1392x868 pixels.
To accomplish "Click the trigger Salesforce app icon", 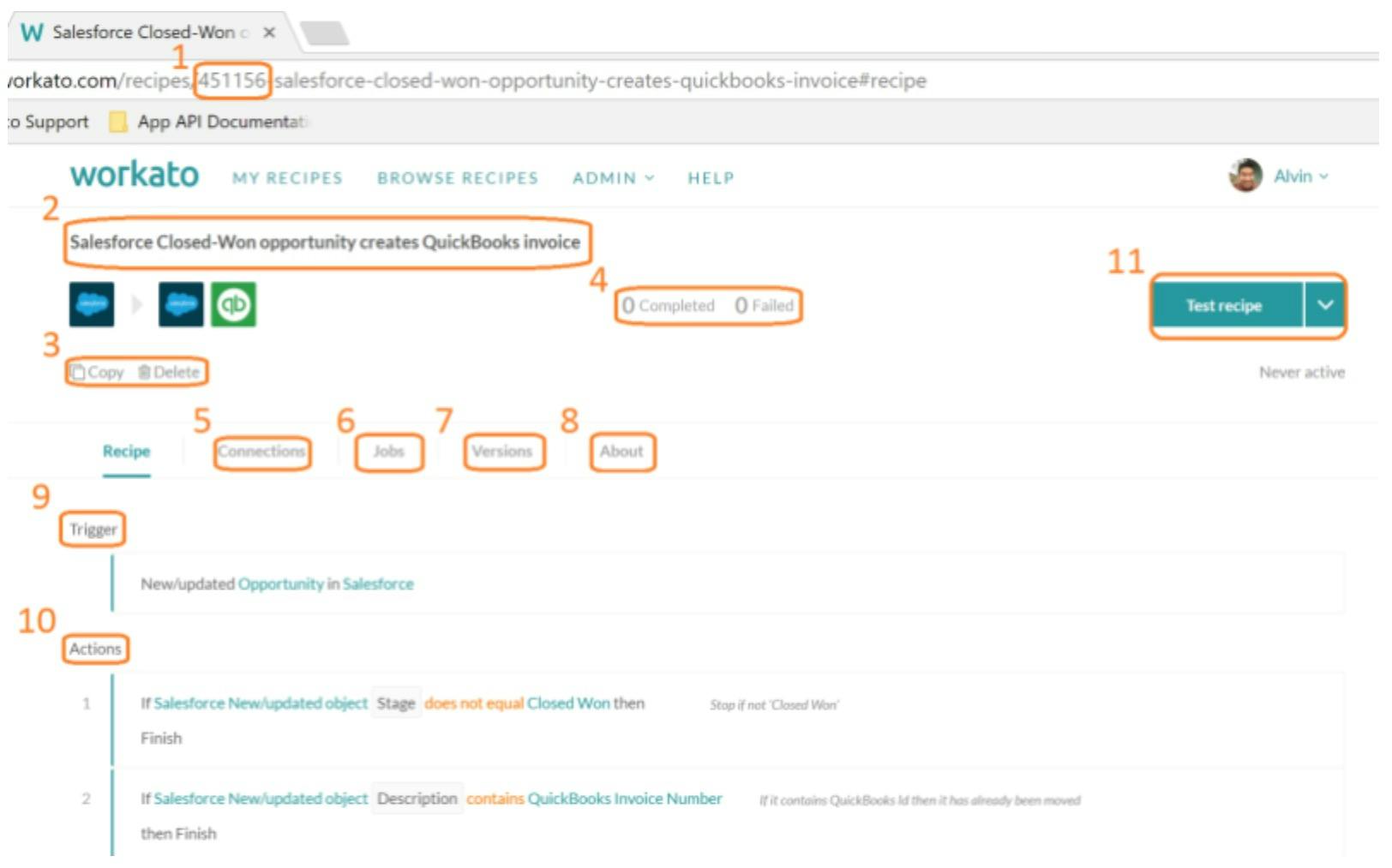I will tap(92, 304).
